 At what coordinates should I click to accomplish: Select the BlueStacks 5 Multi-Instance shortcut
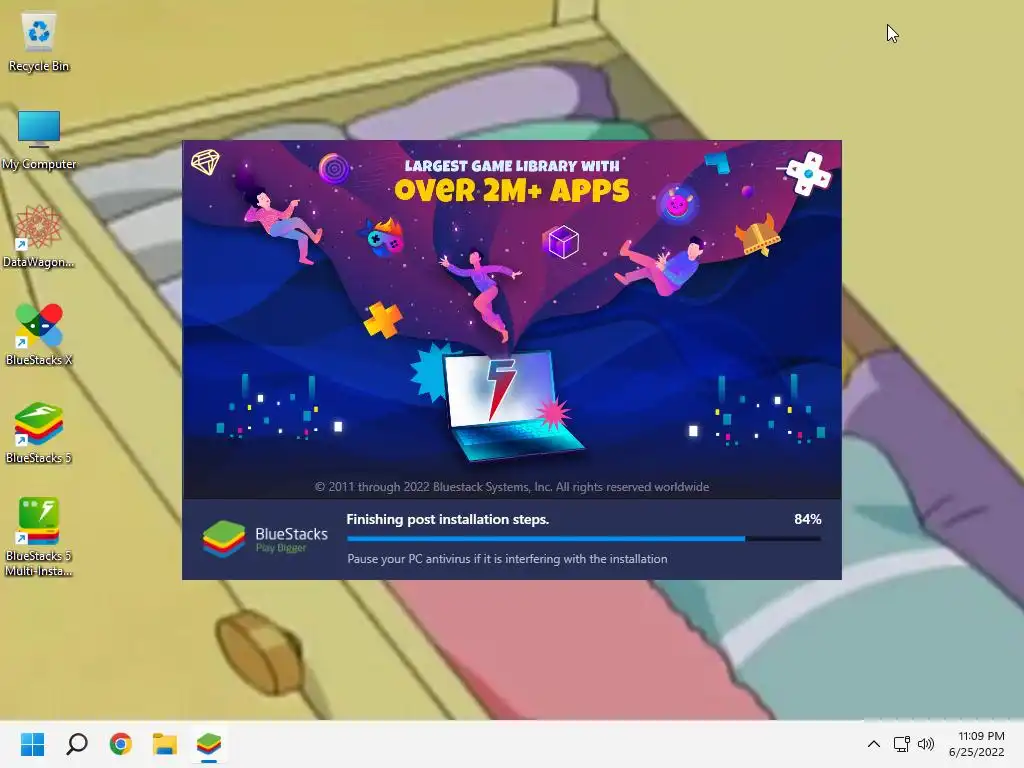39,537
